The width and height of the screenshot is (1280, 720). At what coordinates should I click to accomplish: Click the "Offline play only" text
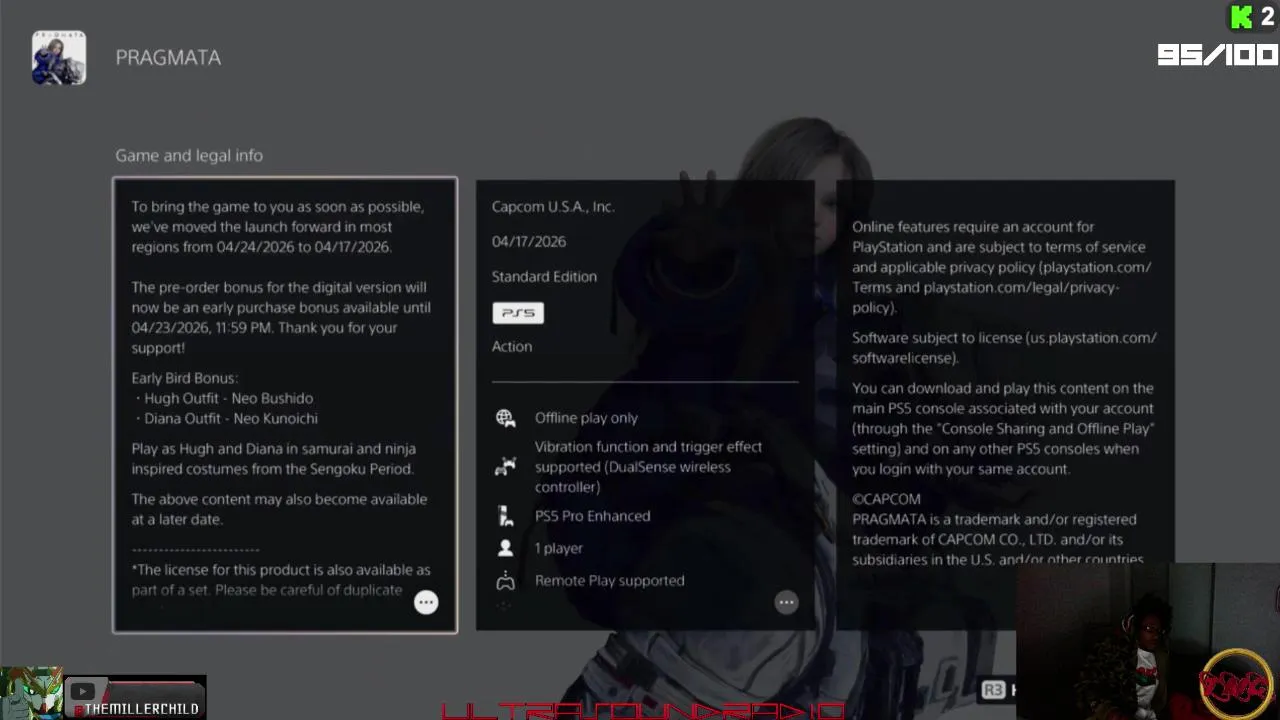(x=586, y=418)
